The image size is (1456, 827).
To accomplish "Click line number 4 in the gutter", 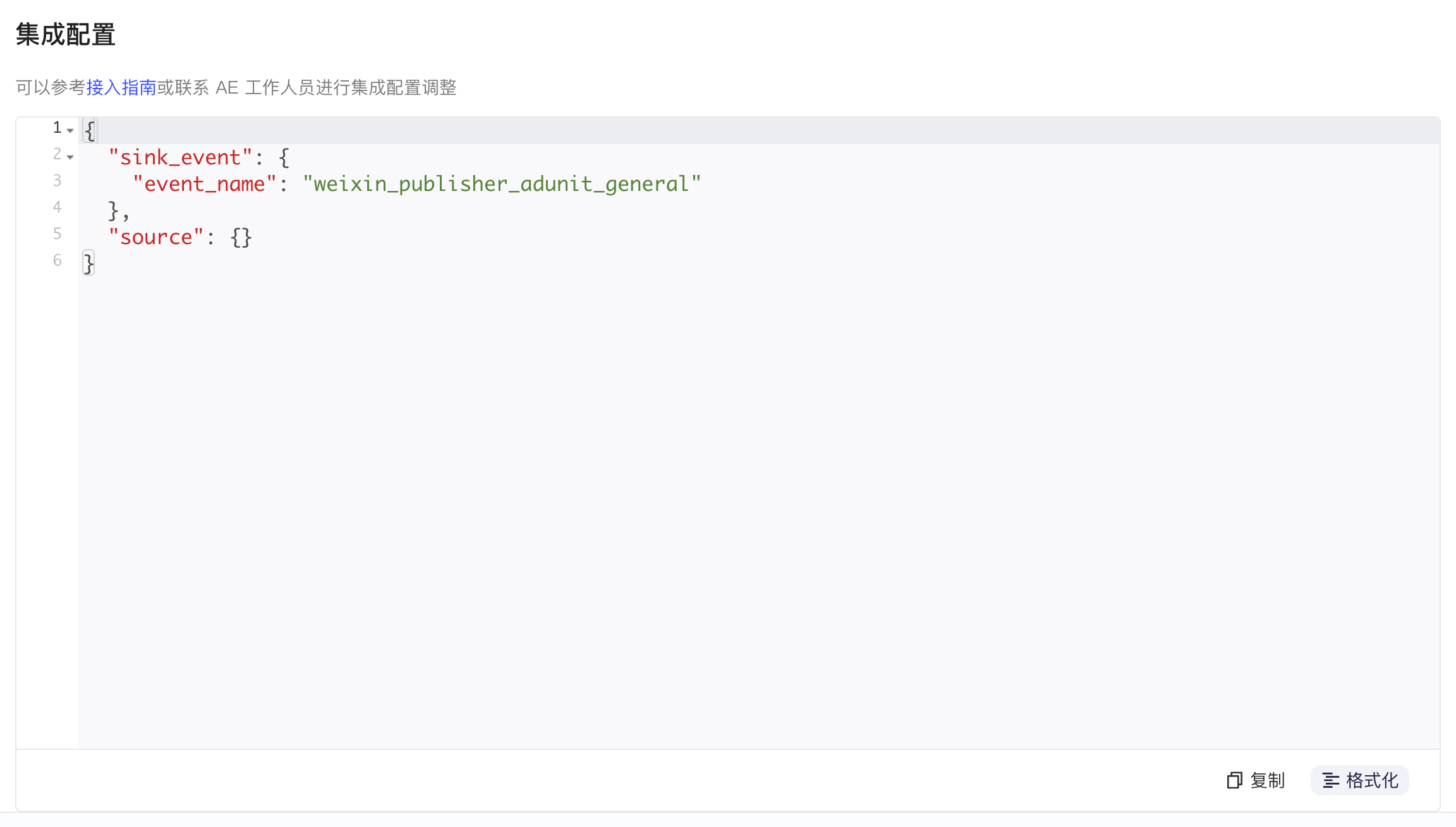I will [58, 207].
